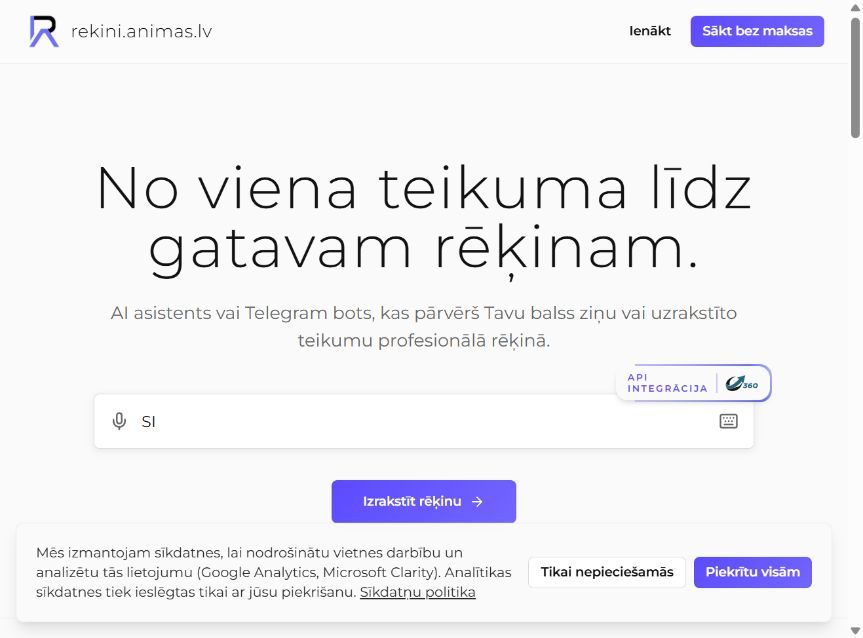Screen dimensions: 863x638
Task: Click the microphone icon in the input box
Action: point(119,421)
